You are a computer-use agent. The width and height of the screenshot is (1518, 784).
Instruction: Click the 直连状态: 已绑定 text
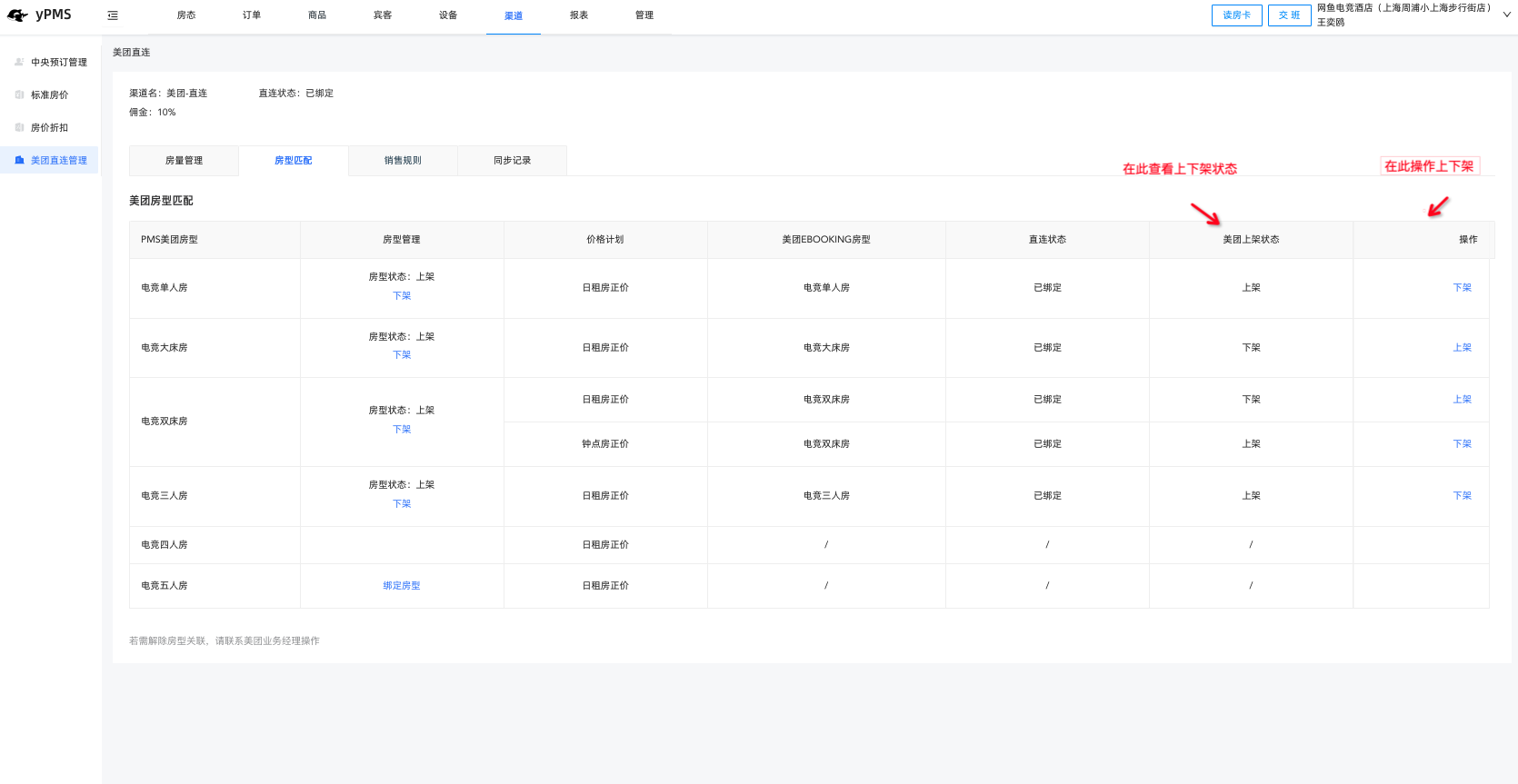296,94
